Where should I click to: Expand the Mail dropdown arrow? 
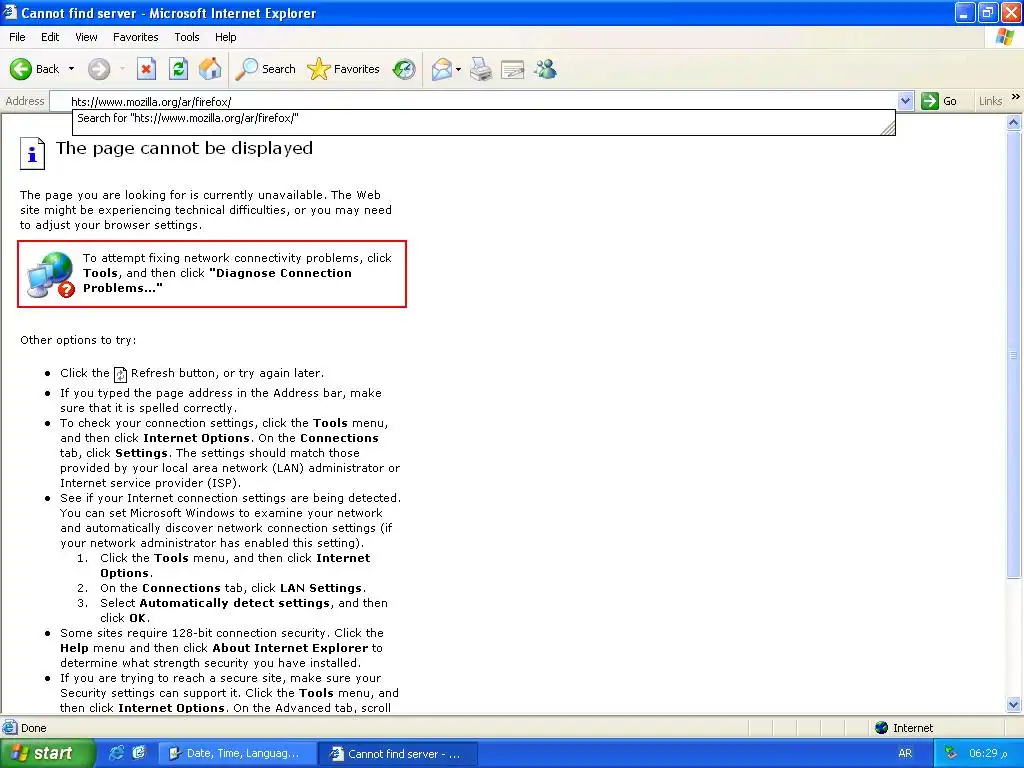pyautogui.click(x=458, y=69)
